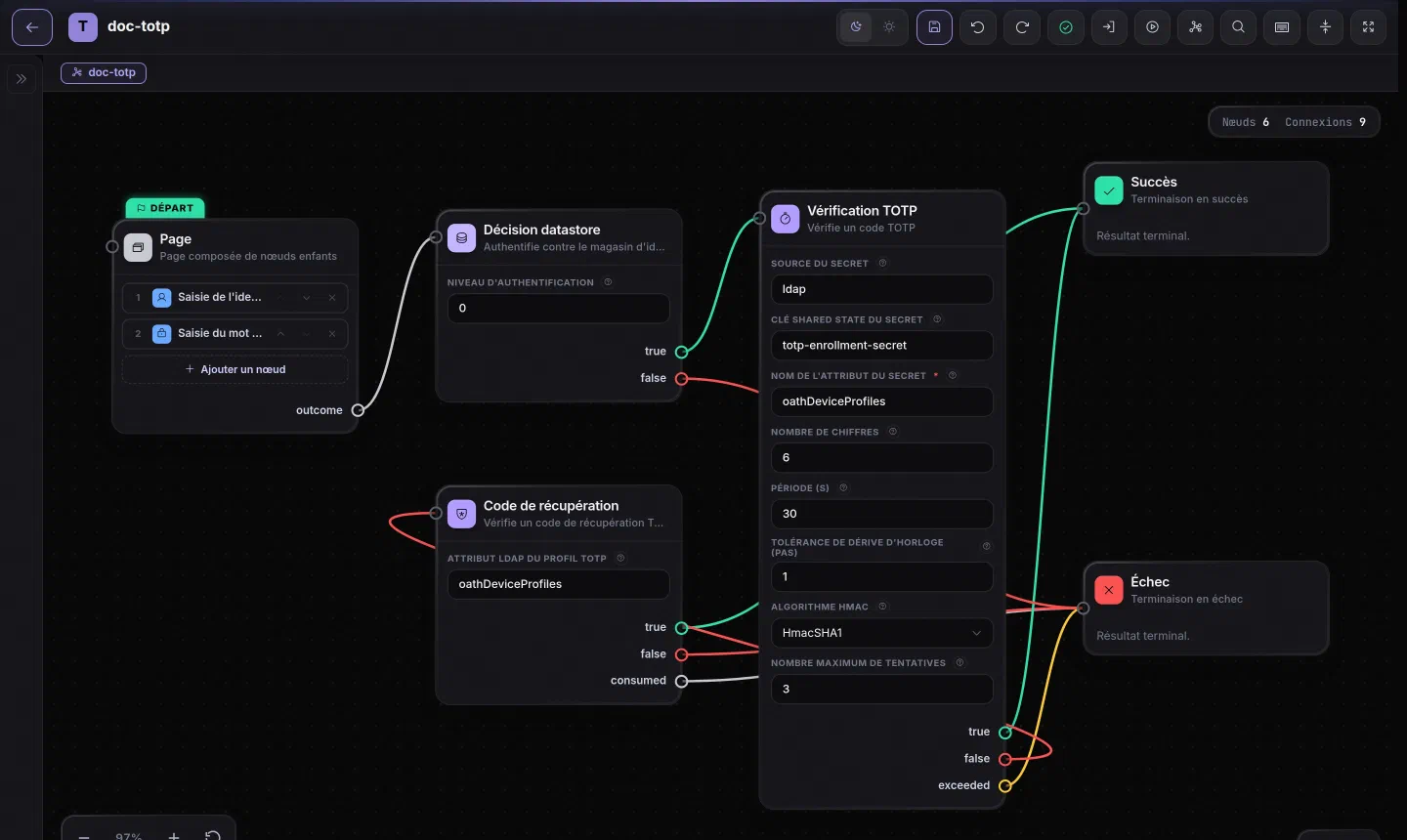The image size is (1407, 840).
Task: Undo the last change
Action: tap(978, 27)
